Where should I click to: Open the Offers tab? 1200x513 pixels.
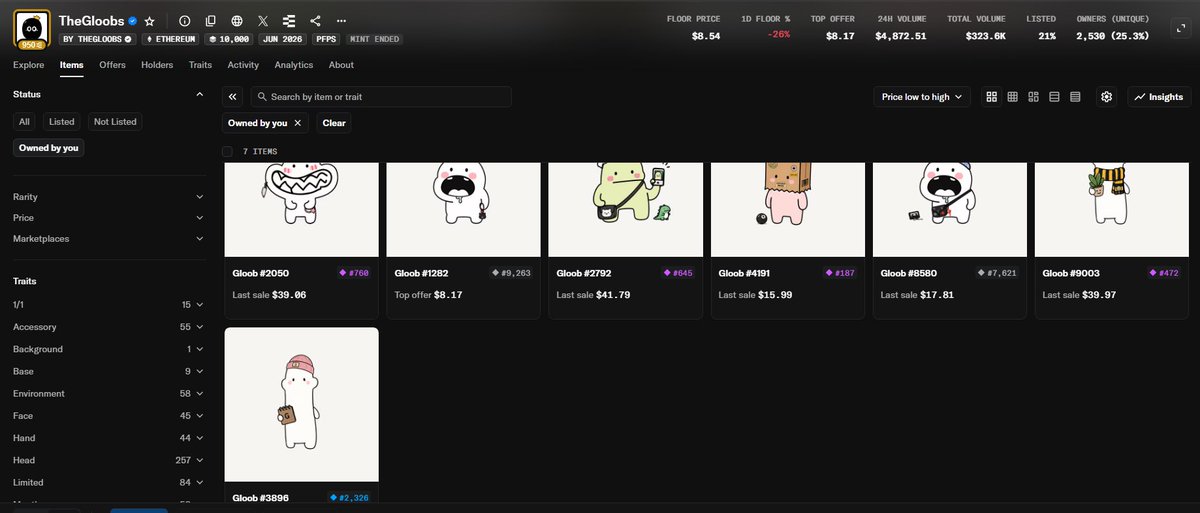click(x=112, y=65)
